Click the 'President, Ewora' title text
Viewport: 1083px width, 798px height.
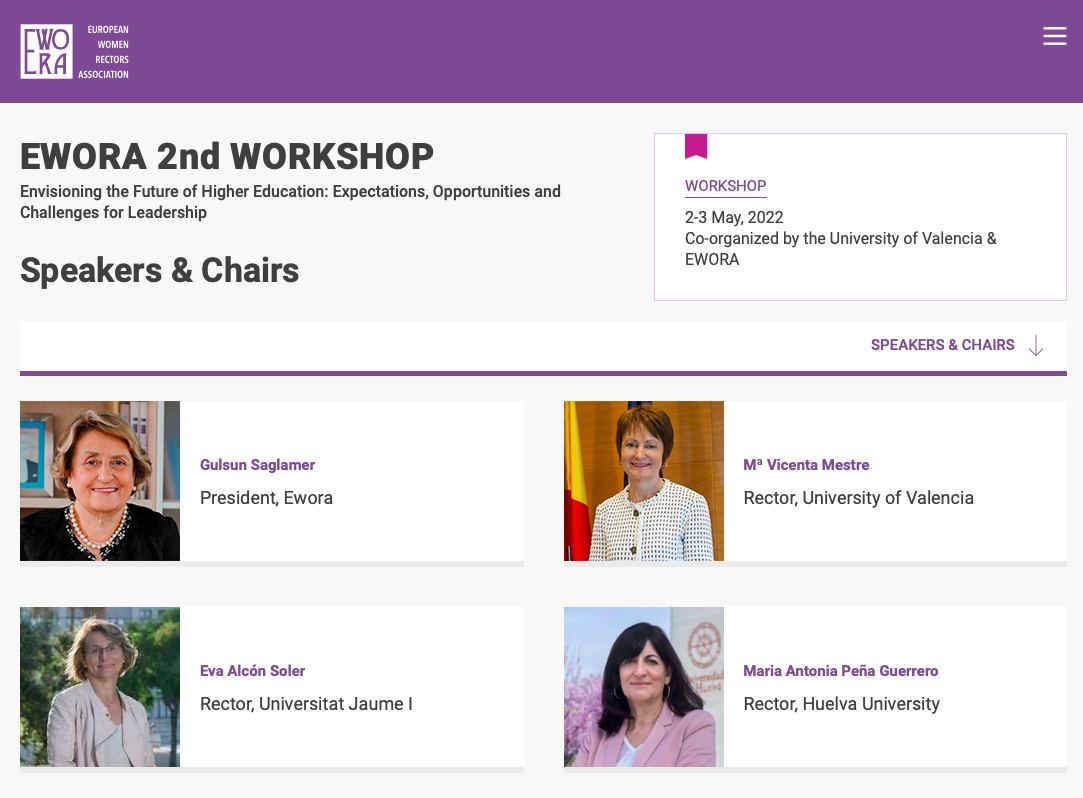[x=266, y=498]
